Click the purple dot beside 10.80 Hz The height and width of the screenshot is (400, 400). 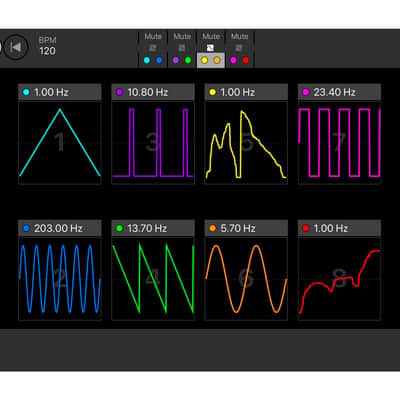(119, 92)
